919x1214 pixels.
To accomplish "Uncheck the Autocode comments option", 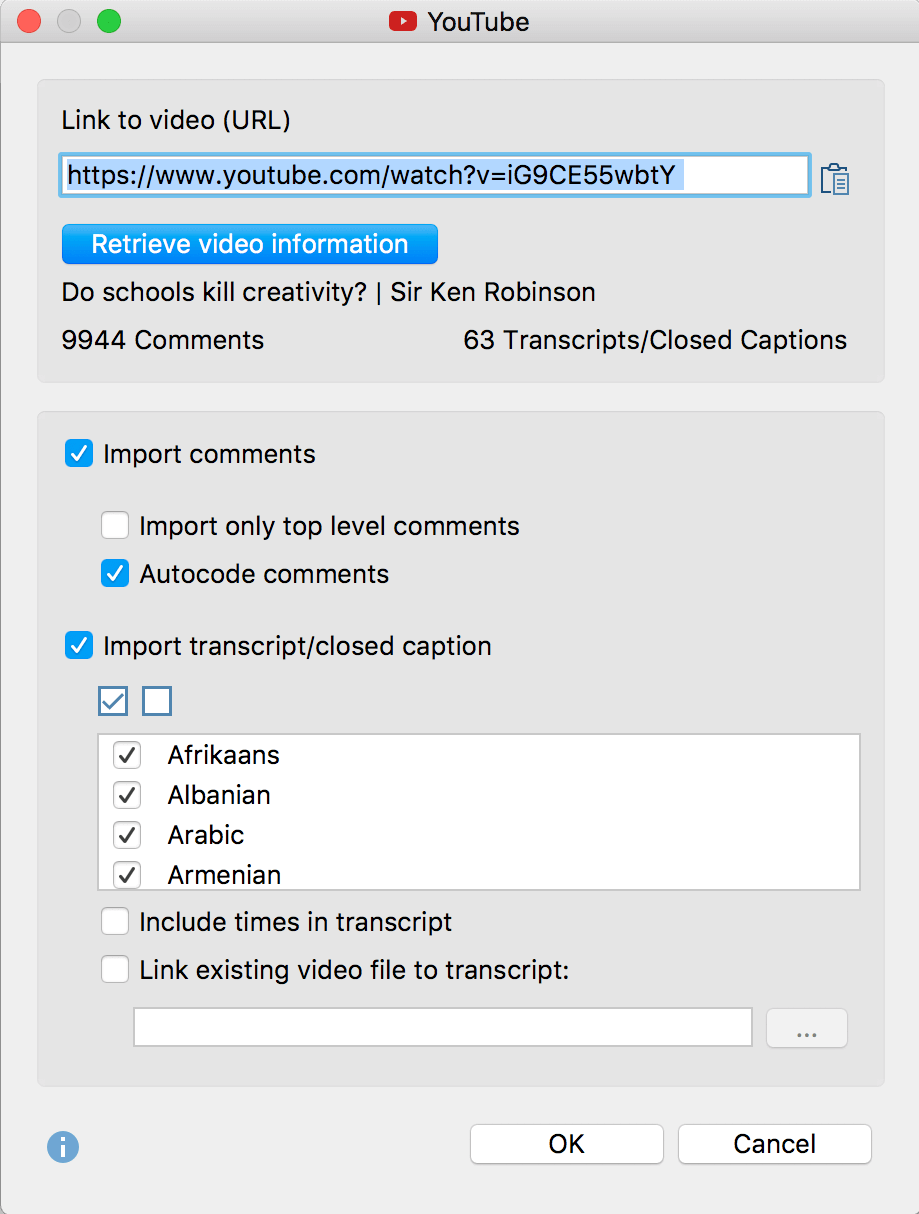I will coord(115,573).
